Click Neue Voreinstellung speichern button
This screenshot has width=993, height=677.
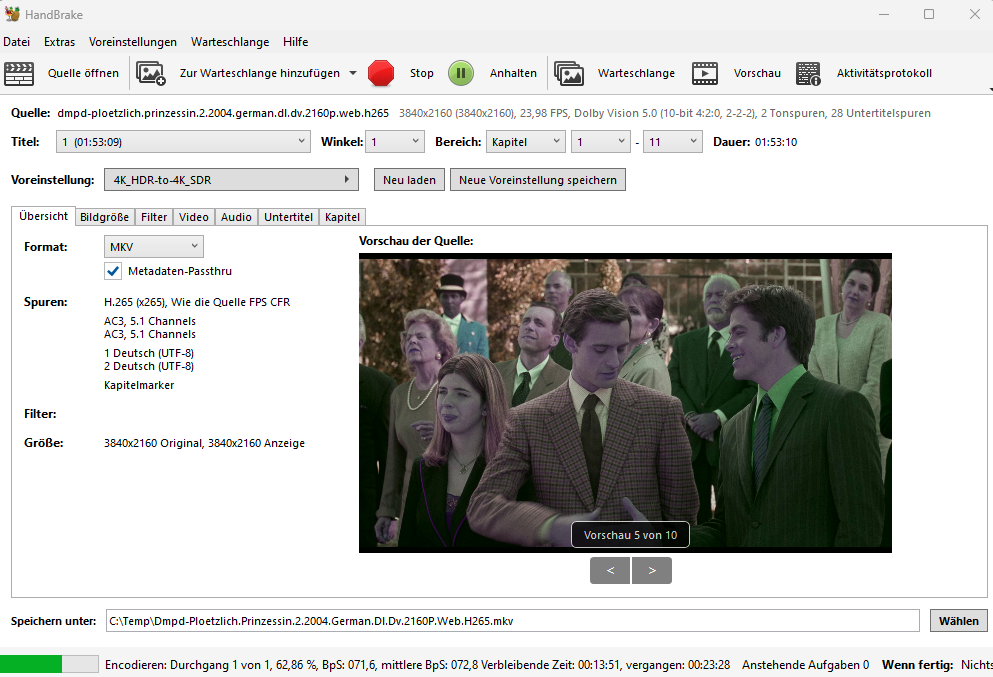tap(538, 180)
